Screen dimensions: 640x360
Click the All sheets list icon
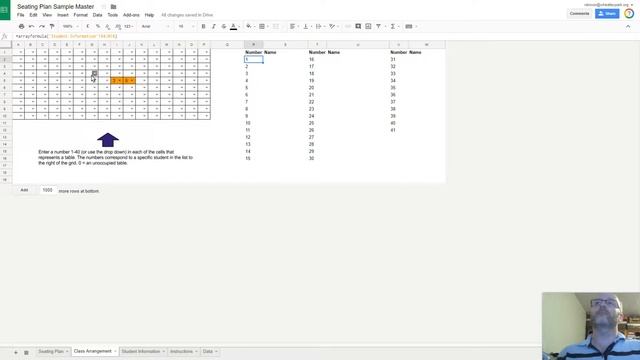pos(26,352)
